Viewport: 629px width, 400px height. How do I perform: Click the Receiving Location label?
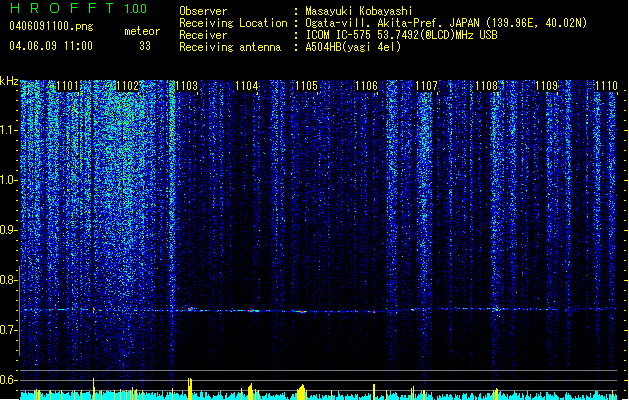pos(233,23)
